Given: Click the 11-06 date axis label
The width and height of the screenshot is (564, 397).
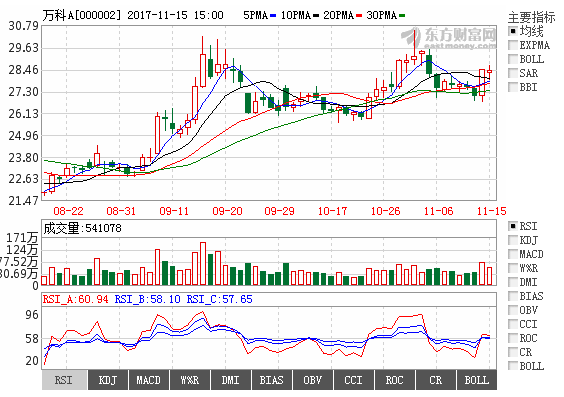Looking at the screenshot, I should pyautogui.click(x=439, y=211).
